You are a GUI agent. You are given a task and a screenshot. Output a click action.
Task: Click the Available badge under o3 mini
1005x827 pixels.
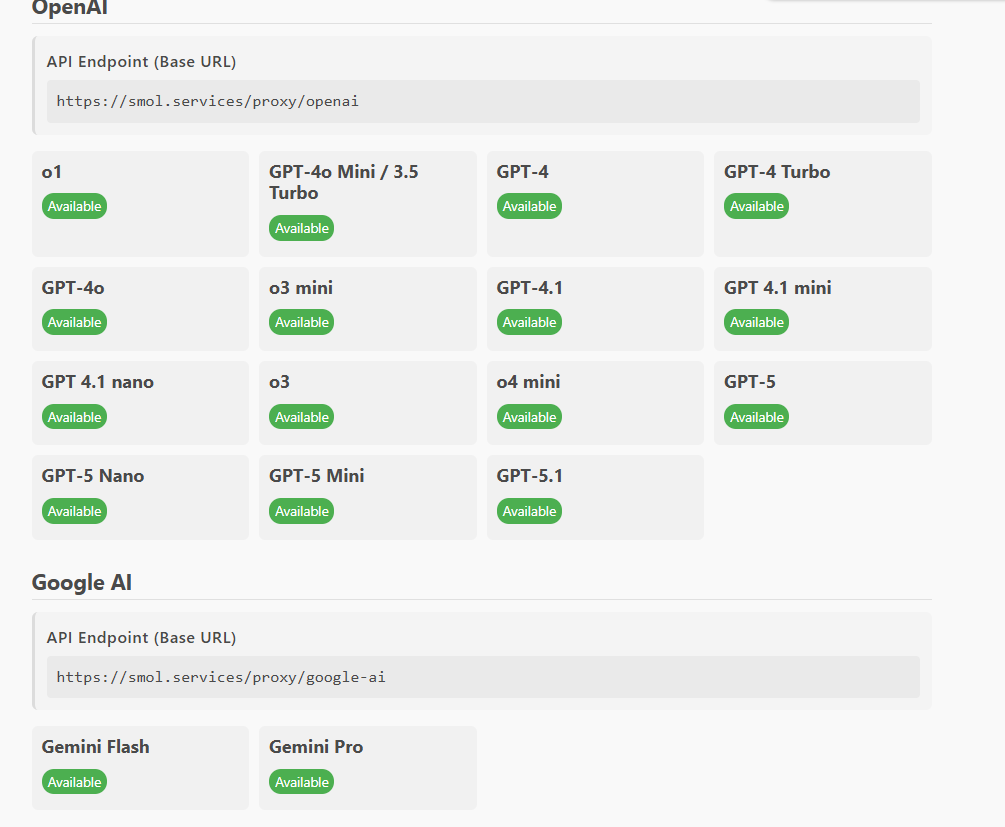pyautogui.click(x=301, y=322)
